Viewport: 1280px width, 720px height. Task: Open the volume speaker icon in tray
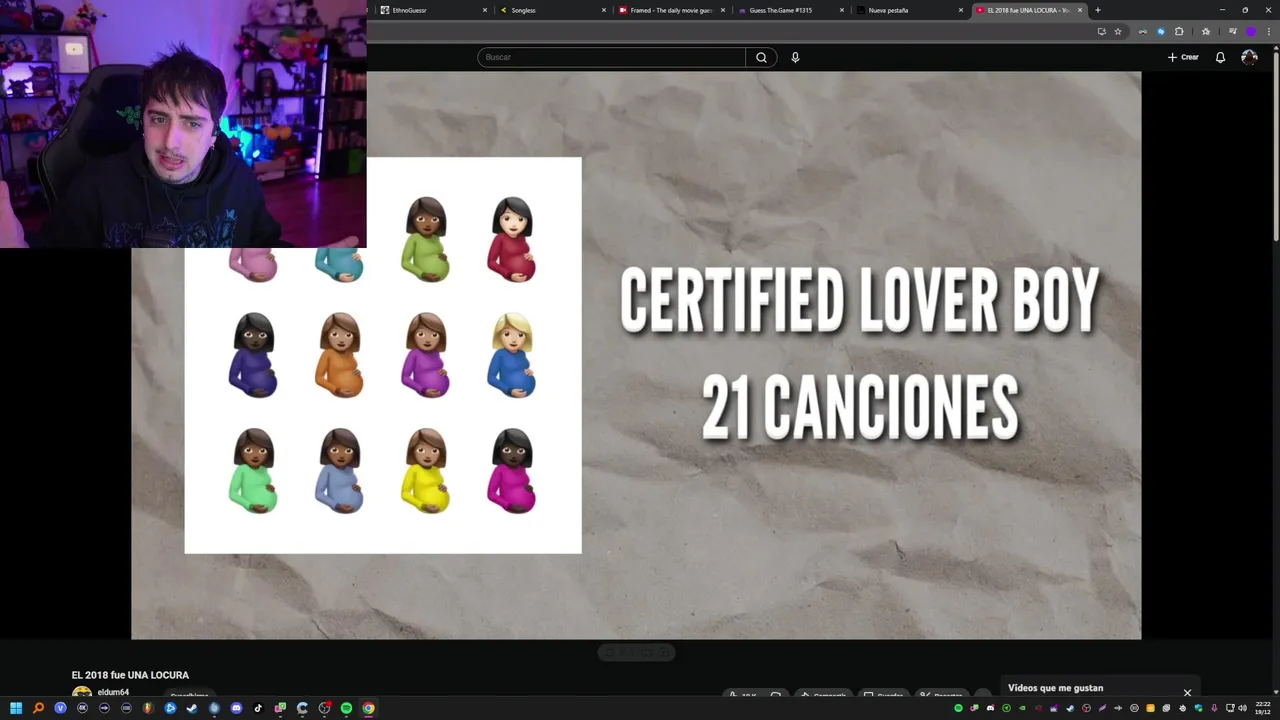pos(1243,708)
